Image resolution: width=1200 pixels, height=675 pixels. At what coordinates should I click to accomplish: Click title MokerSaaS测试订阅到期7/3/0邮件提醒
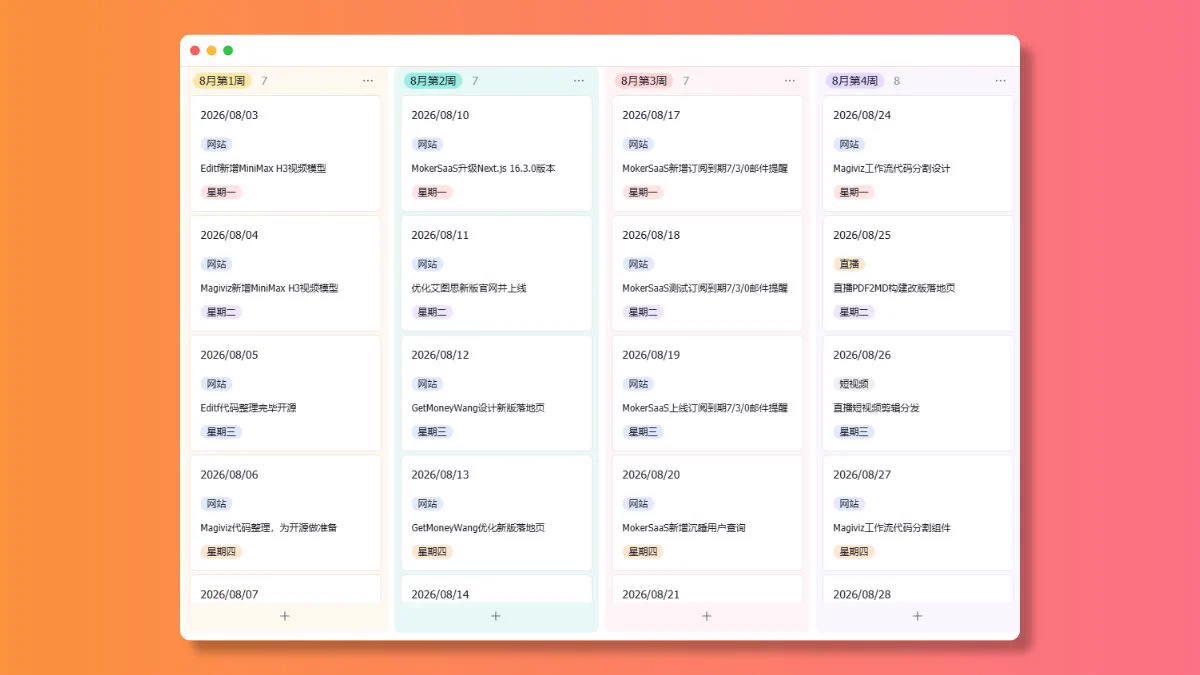pos(705,288)
